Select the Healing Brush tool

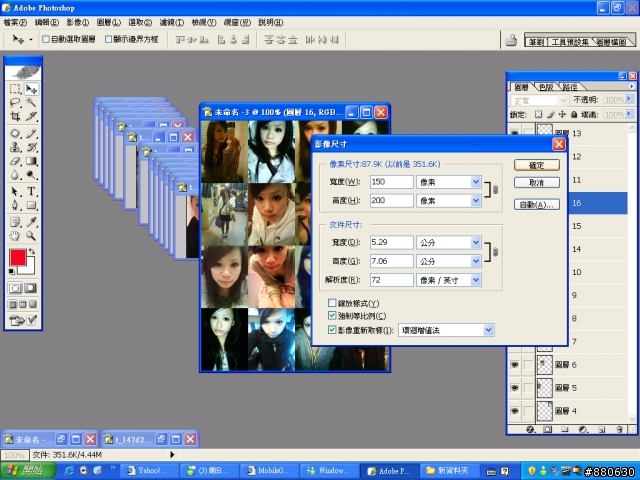[15, 133]
